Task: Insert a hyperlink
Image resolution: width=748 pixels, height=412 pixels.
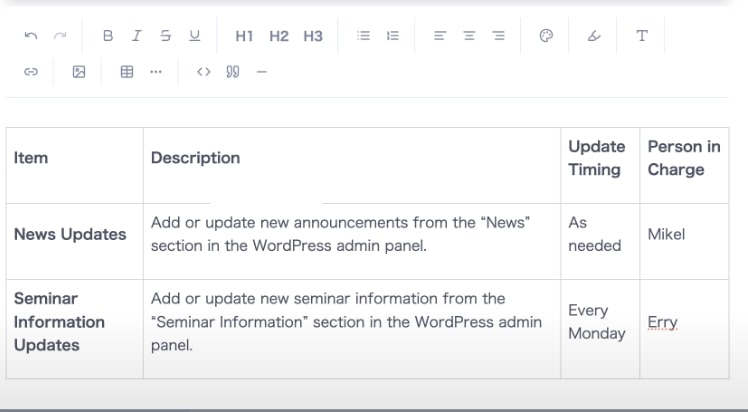Action: (31, 72)
